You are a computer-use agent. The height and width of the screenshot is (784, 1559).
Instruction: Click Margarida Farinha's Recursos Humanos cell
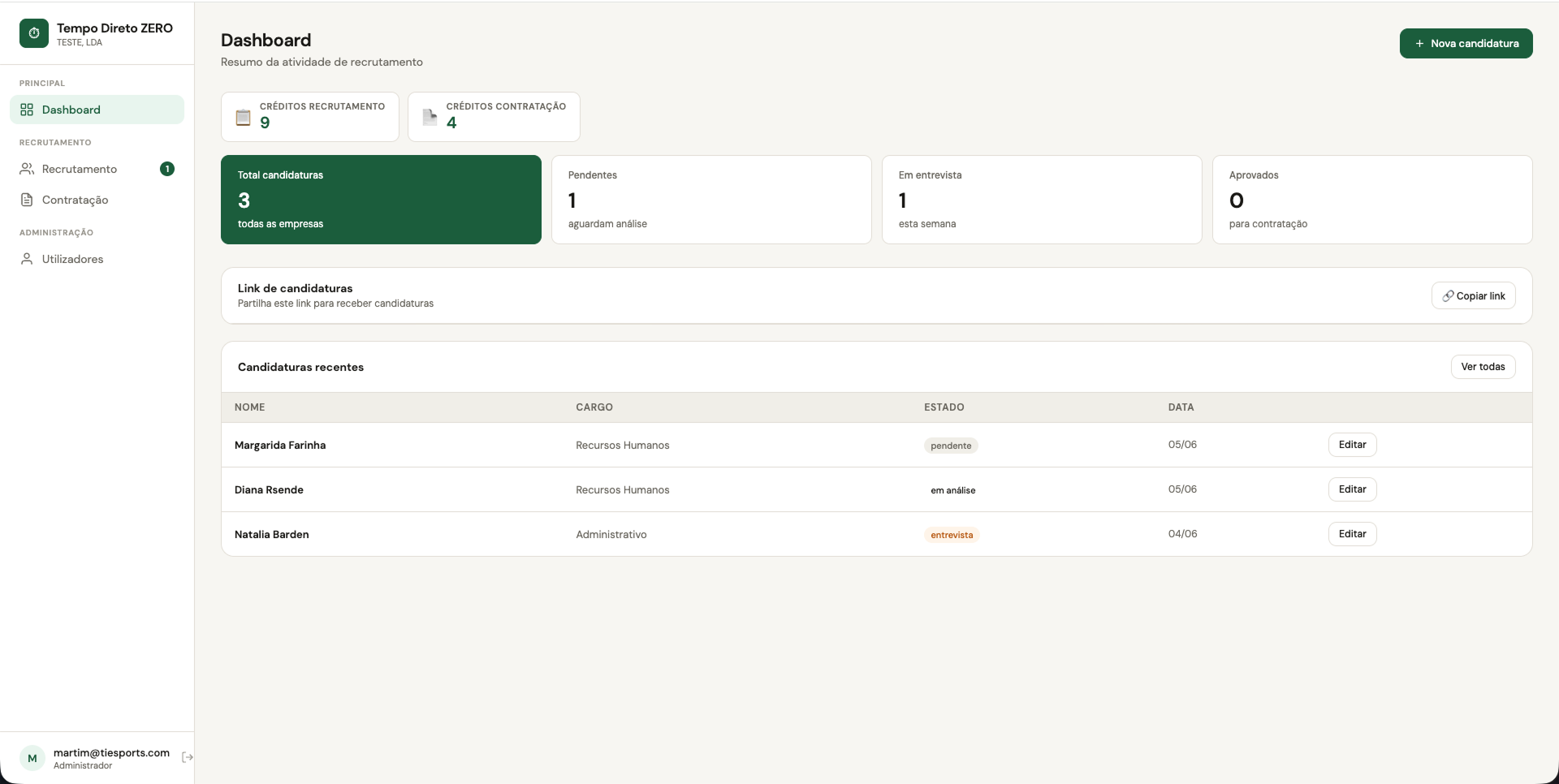[623, 445]
